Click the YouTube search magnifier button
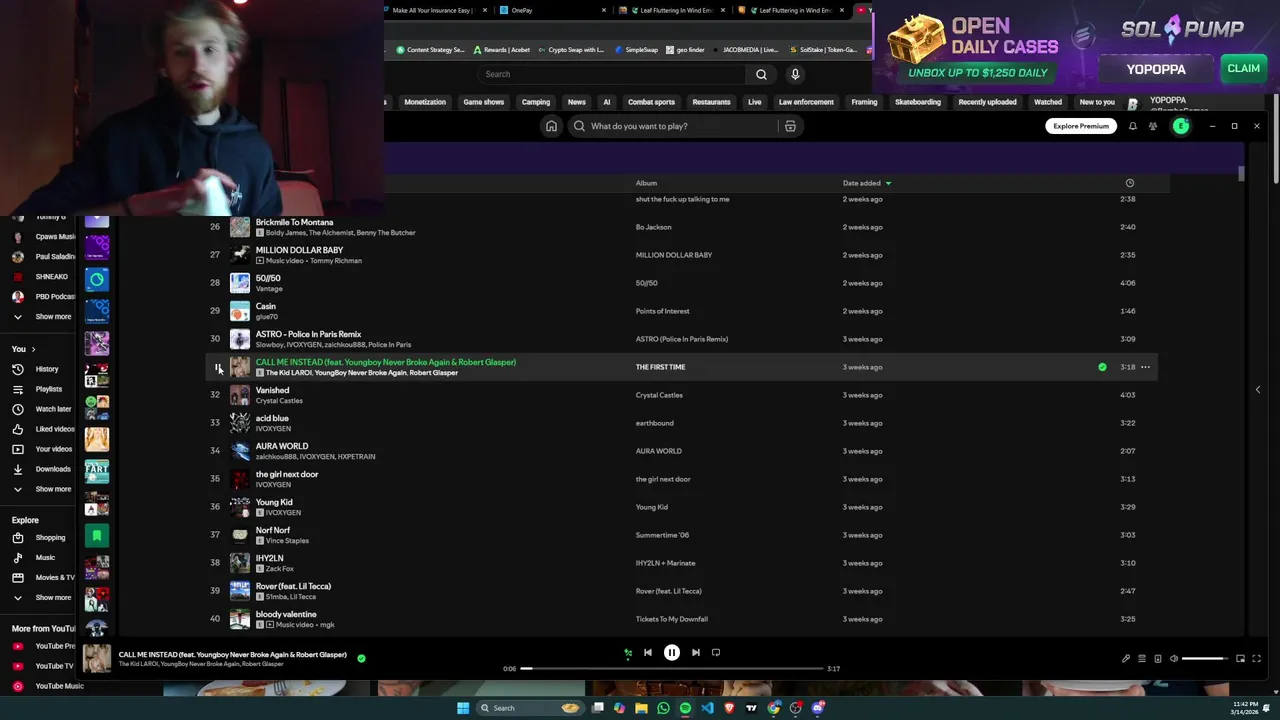 (761, 74)
